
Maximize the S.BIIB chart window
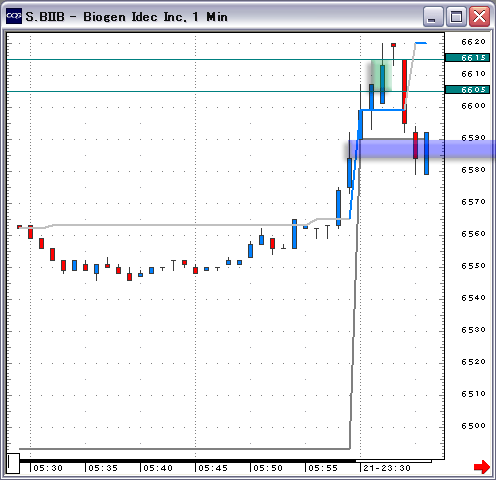tap(456, 16)
